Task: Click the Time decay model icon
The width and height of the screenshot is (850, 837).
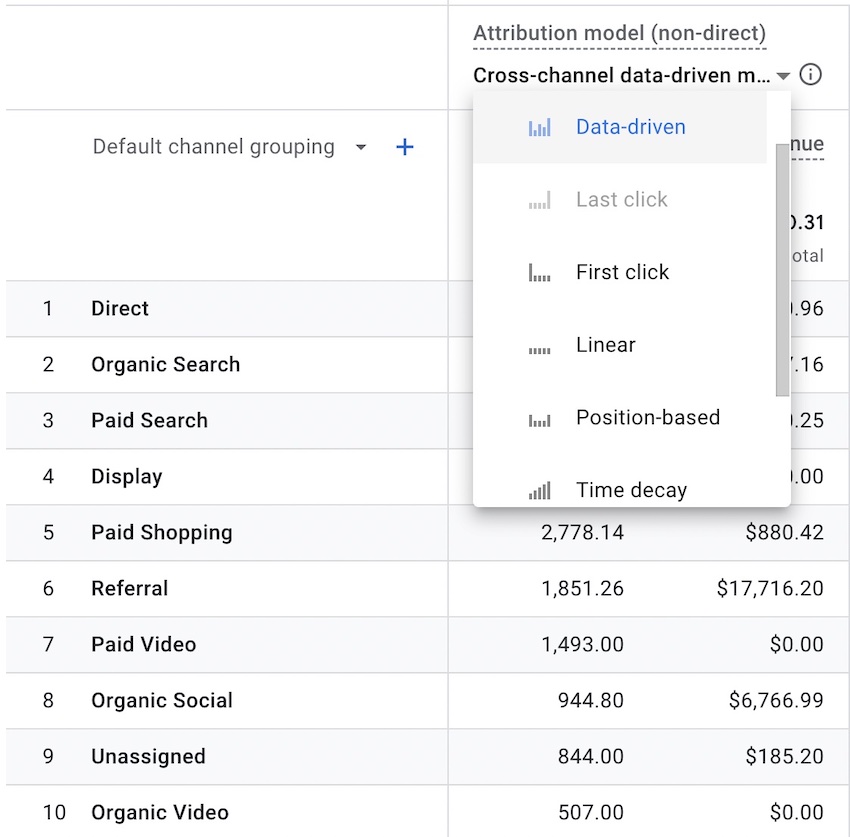Action: pyautogui.click(x=541, y=490)
